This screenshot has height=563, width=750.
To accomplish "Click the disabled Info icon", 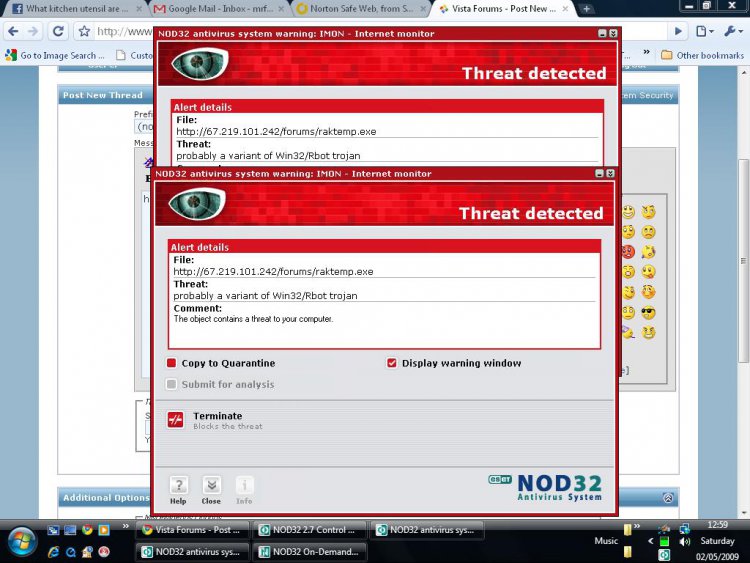I will pyautogui.click(x=244, y=486).
